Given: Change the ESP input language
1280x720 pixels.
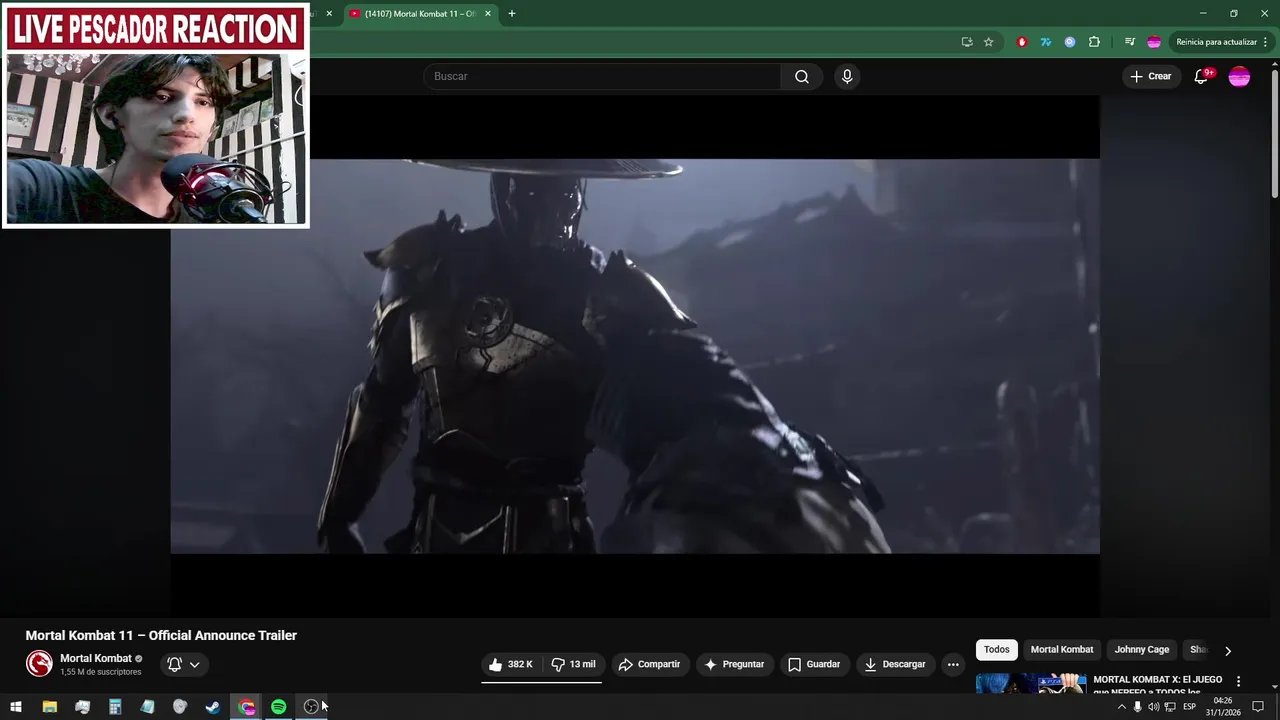Looking at the screenshot, I should tap(1190, 707).
